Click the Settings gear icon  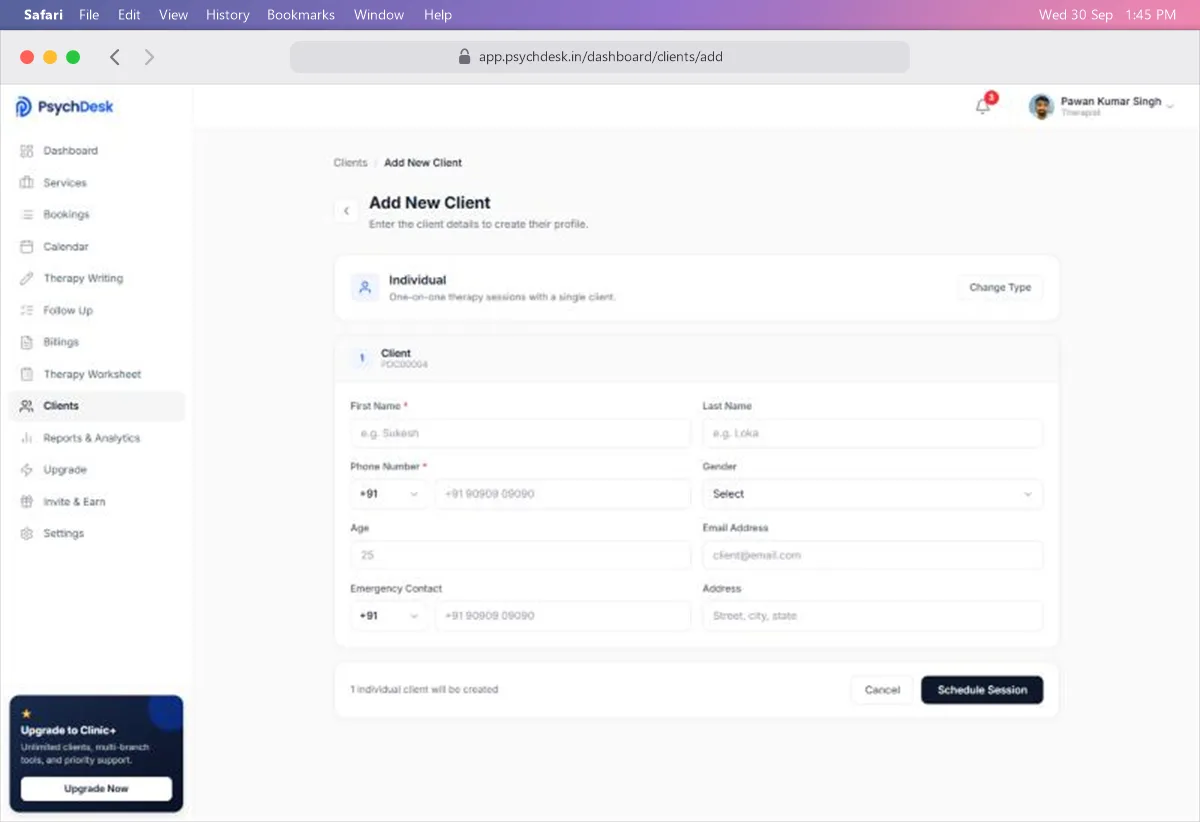click(27, 534)
